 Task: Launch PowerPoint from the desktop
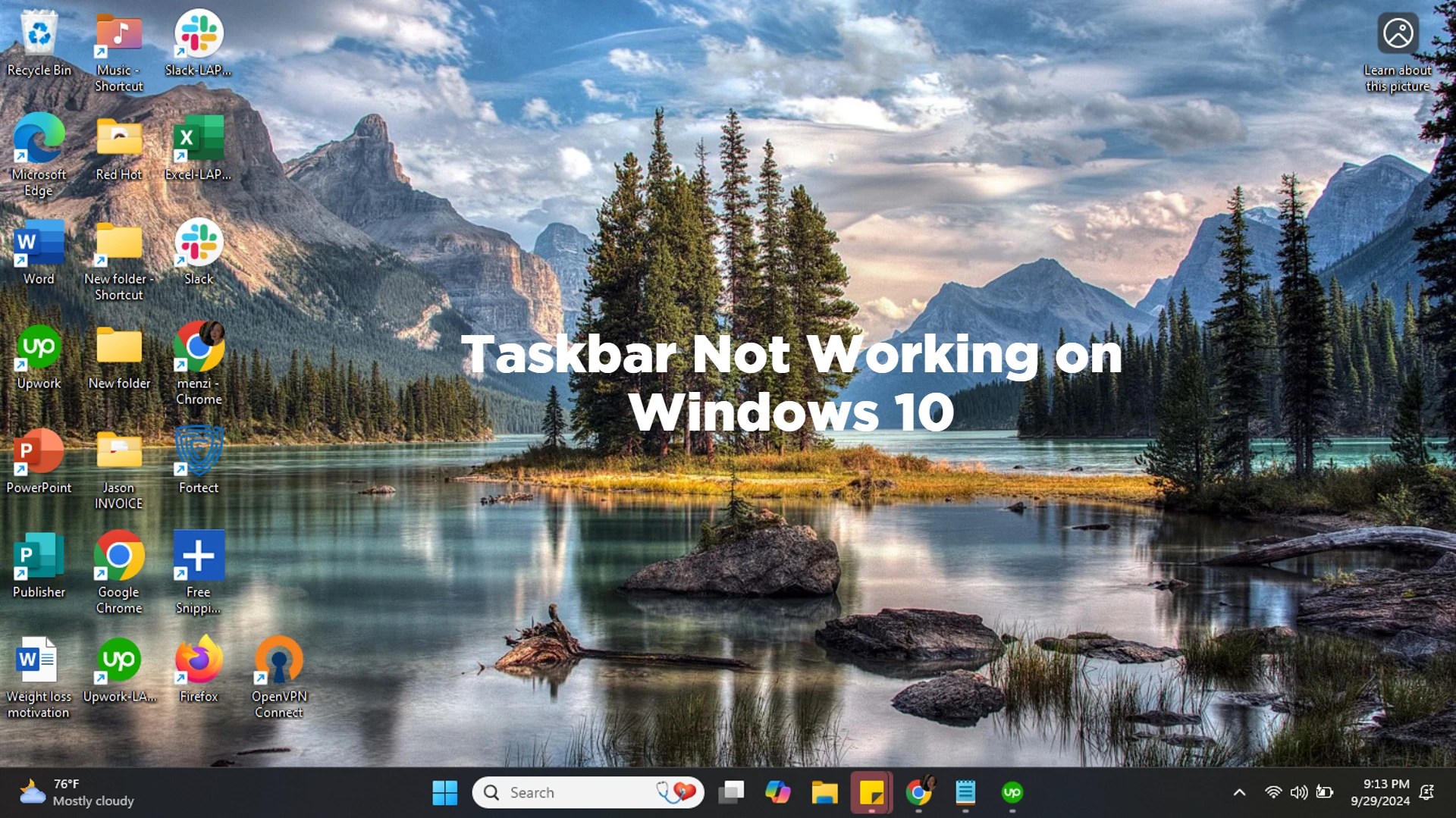[39, 455]
